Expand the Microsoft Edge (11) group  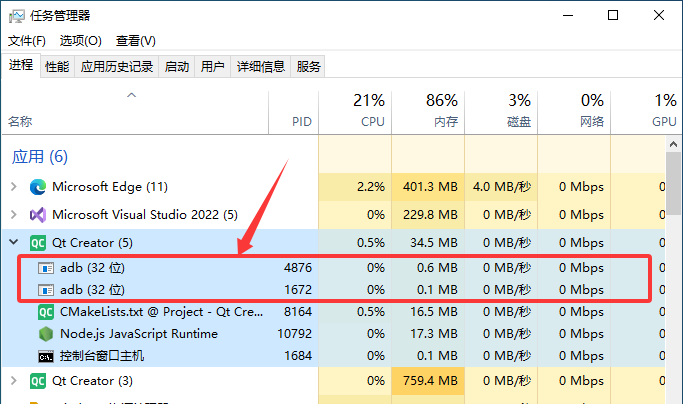point(14,187)
